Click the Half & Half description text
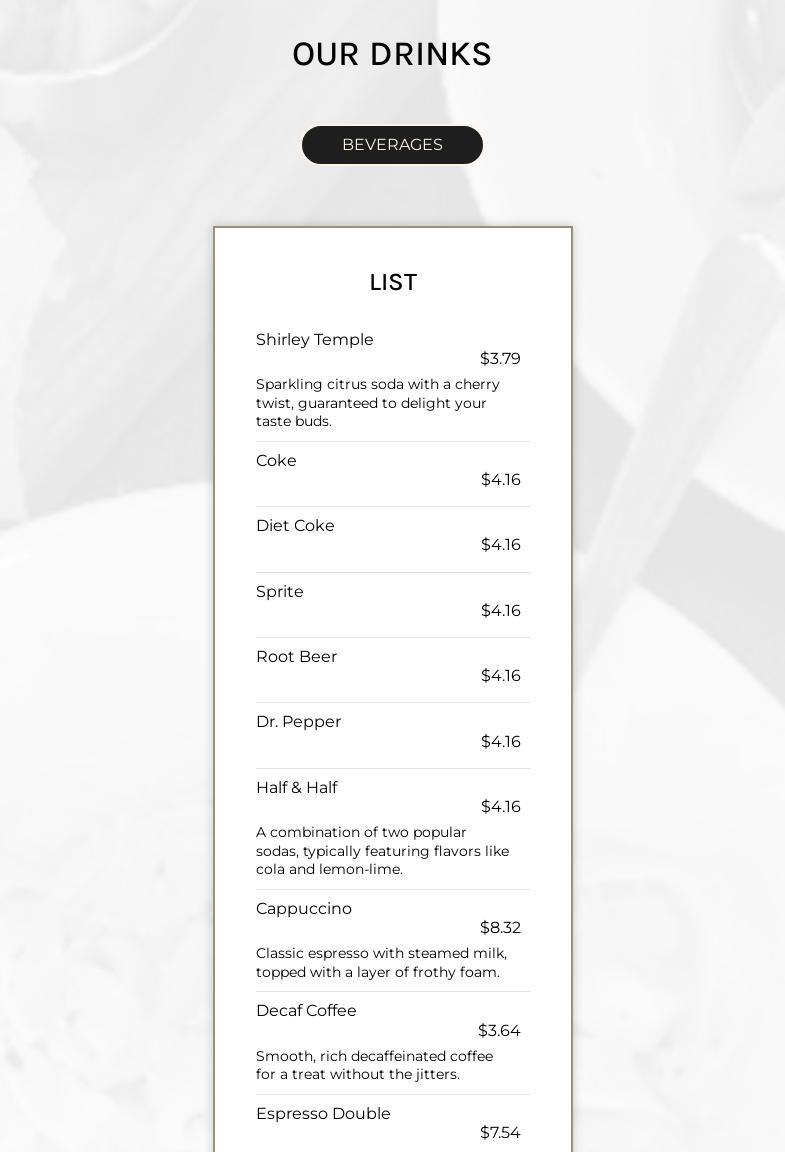This screenshot has height=1152, width=785. [x=383, y=850]
